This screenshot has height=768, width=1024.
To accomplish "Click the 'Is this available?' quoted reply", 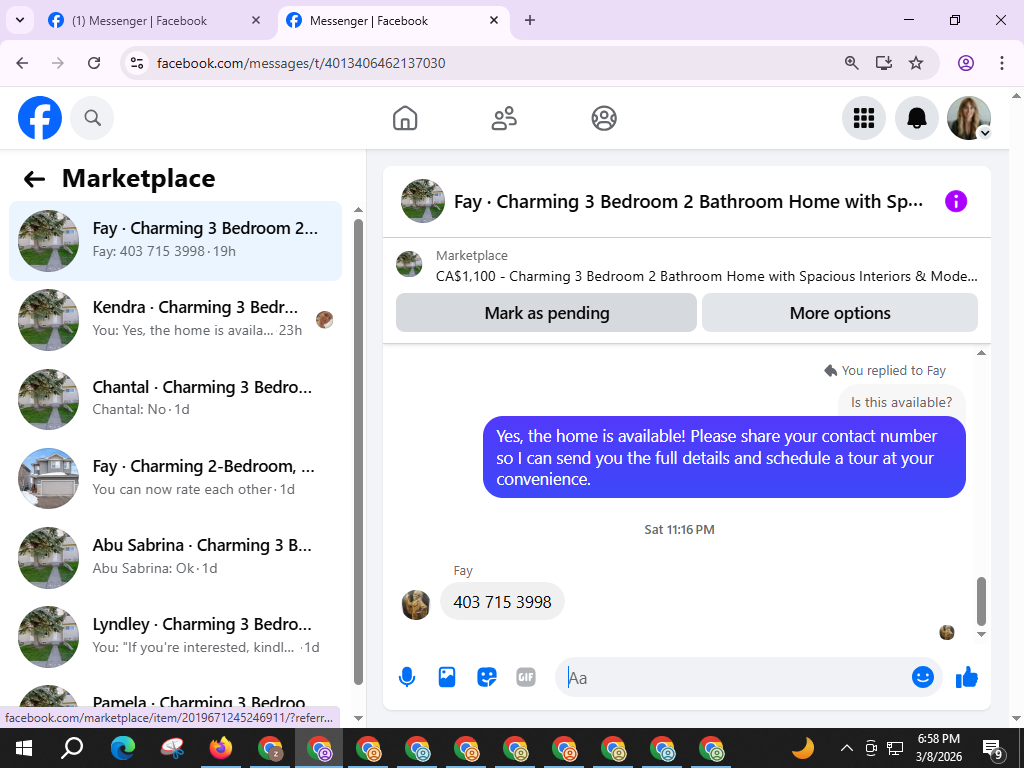I will click(x=901, y=402).
